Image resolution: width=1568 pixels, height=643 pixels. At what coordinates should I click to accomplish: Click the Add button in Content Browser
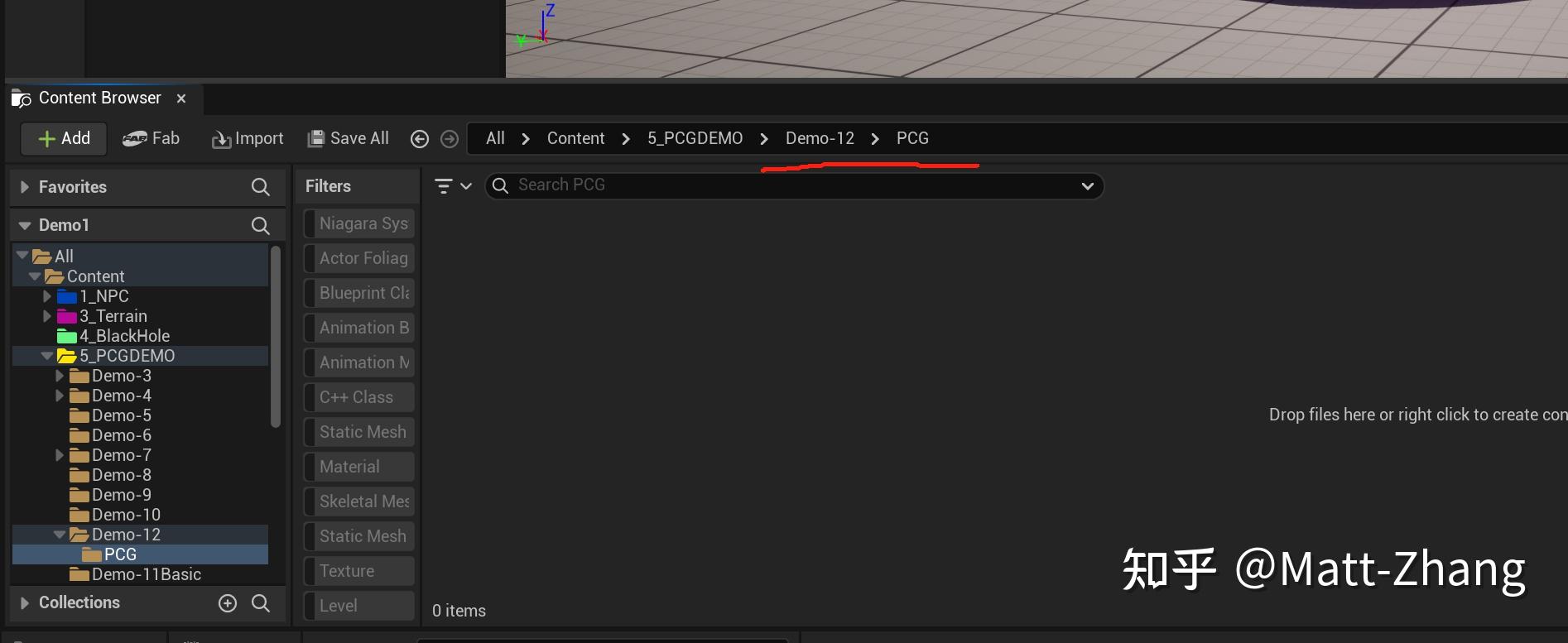65,138
